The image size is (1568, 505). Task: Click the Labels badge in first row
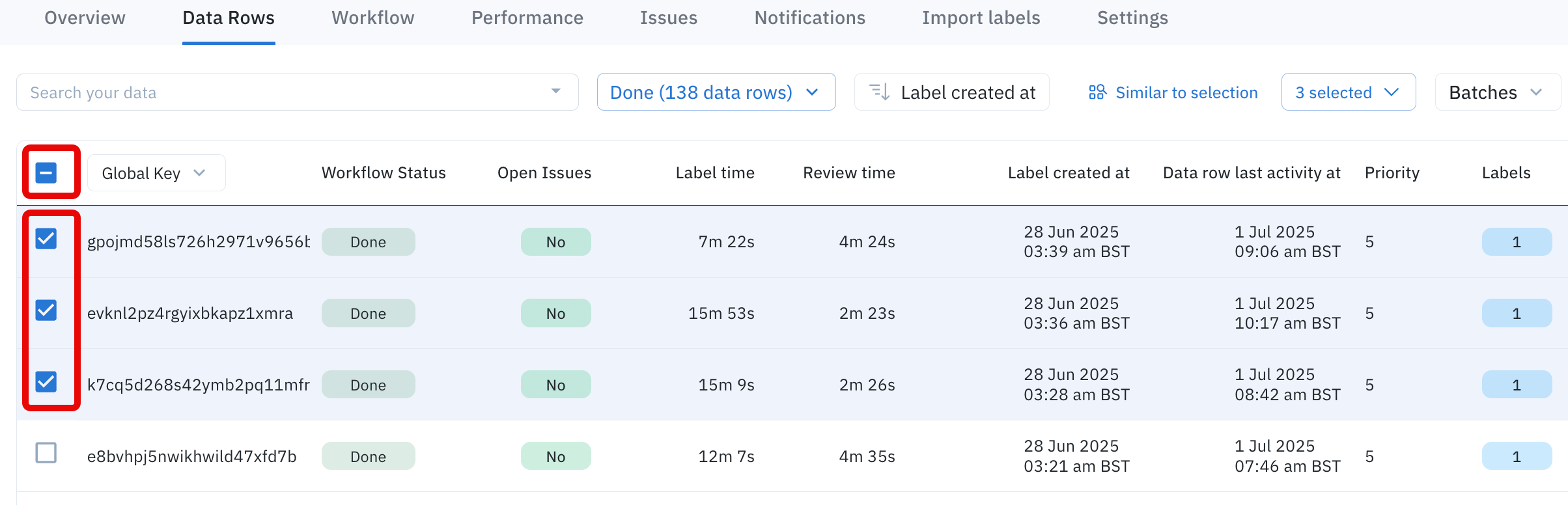1516,242
